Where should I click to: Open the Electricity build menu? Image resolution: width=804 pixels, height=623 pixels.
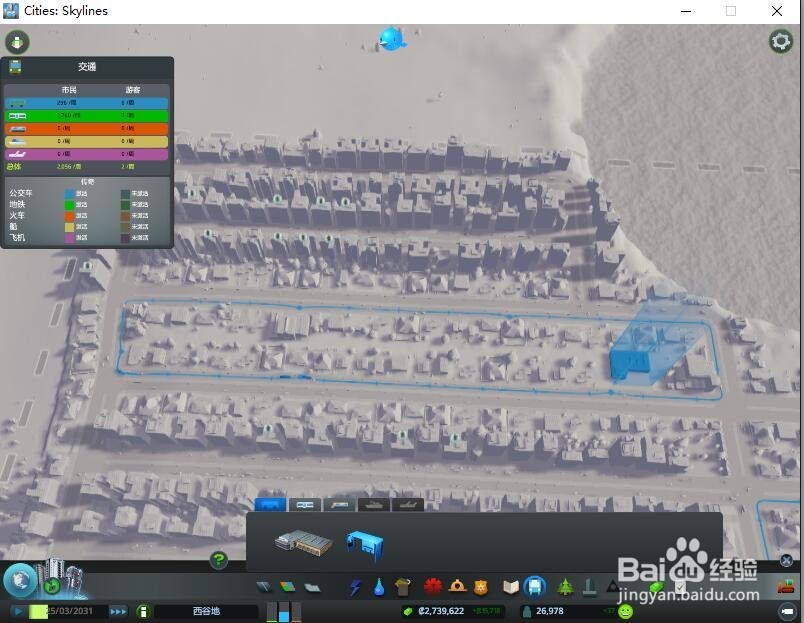pyautogui.click(x=355, y=587)
